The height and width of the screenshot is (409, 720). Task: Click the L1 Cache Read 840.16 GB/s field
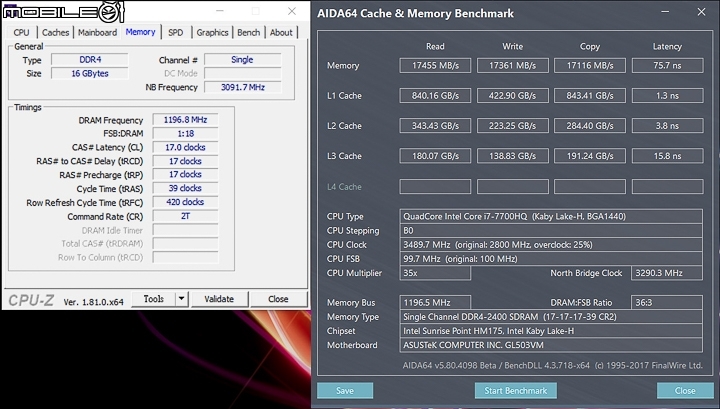pos(435,95)
